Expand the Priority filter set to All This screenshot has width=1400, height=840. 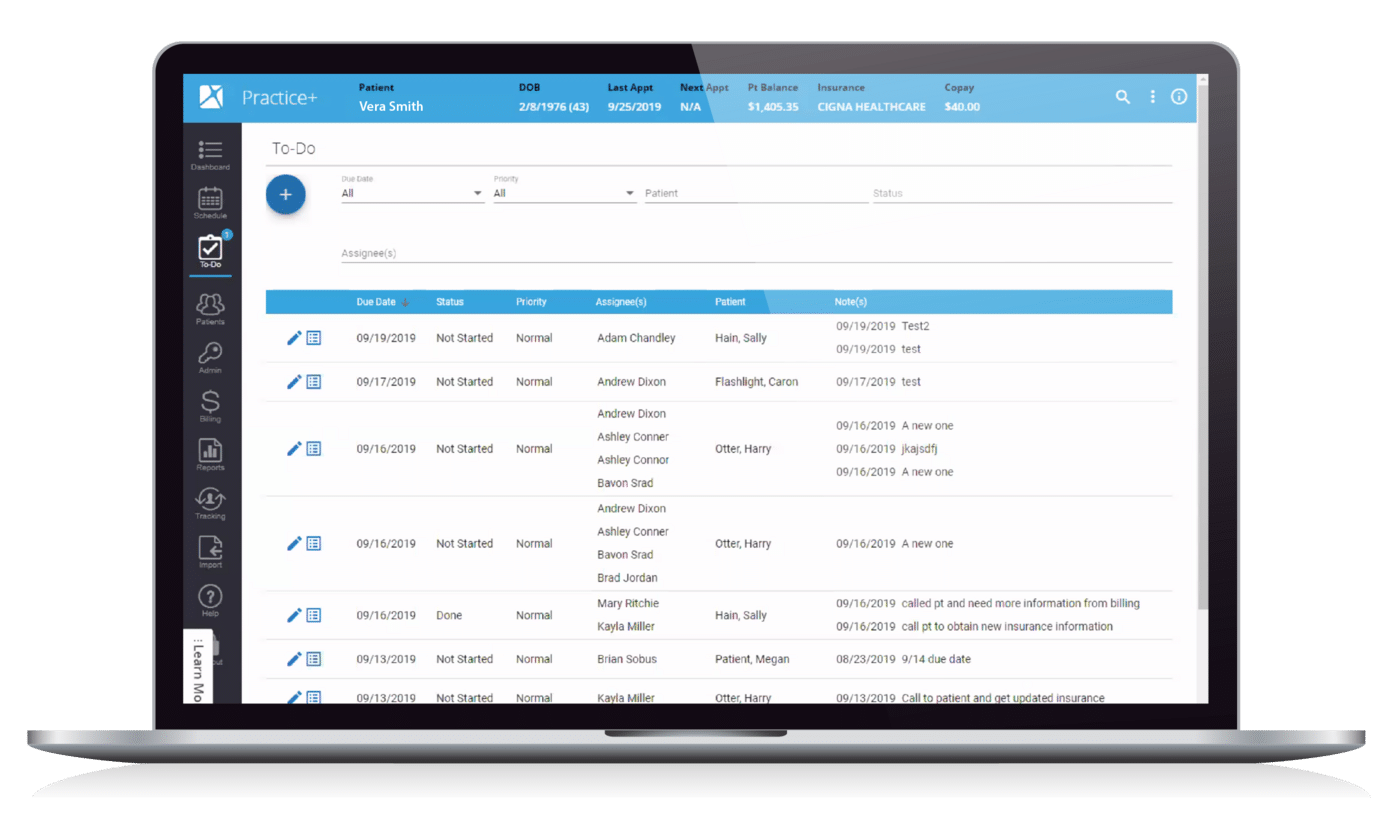564,193
